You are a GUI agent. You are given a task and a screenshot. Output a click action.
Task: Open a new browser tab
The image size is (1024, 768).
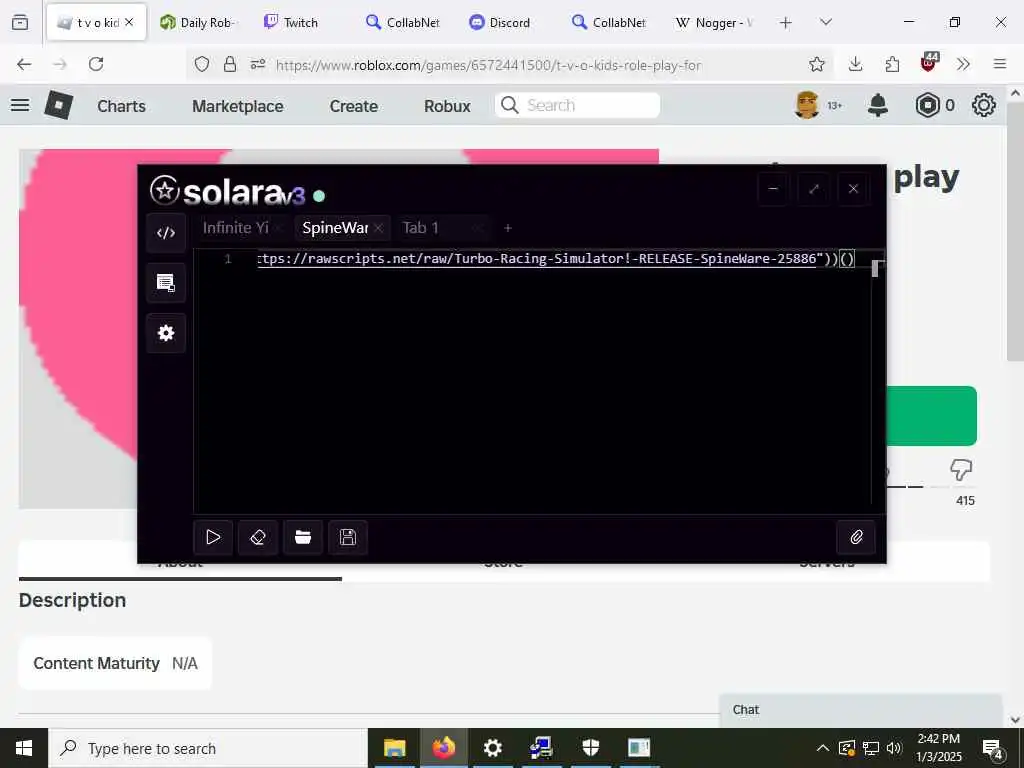coord(786,23)
